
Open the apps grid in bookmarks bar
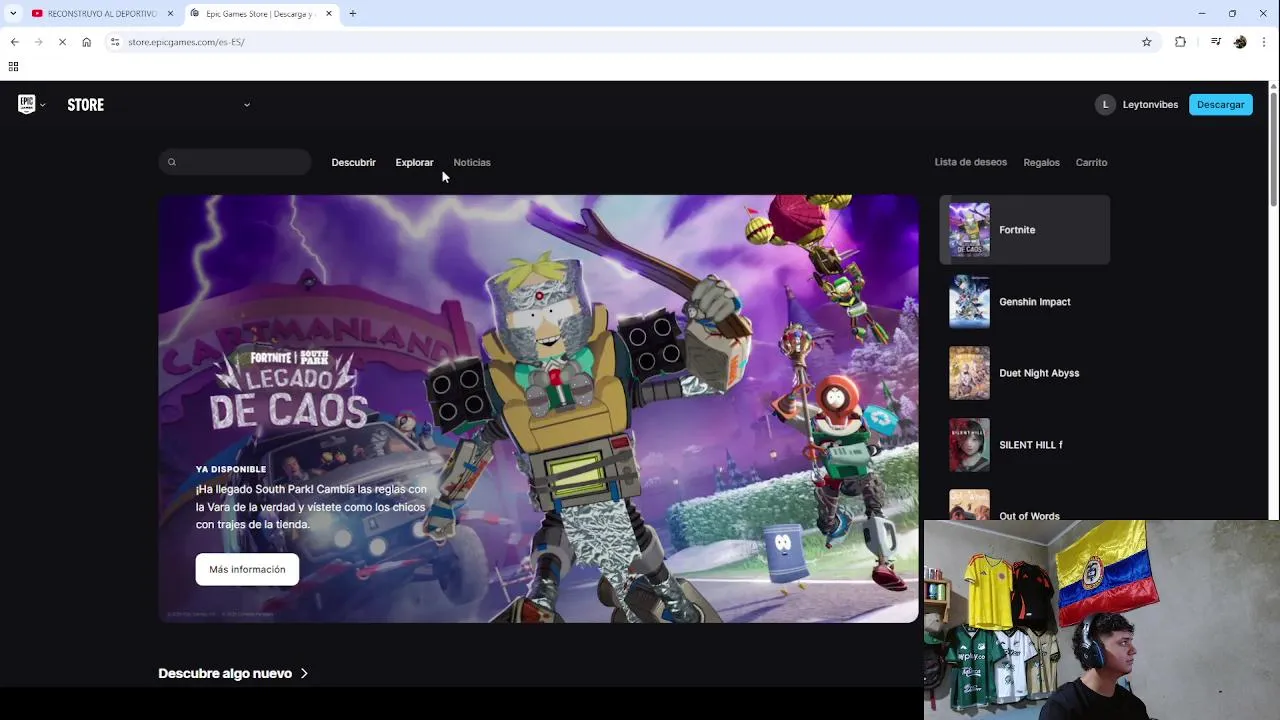pos(13,67)
